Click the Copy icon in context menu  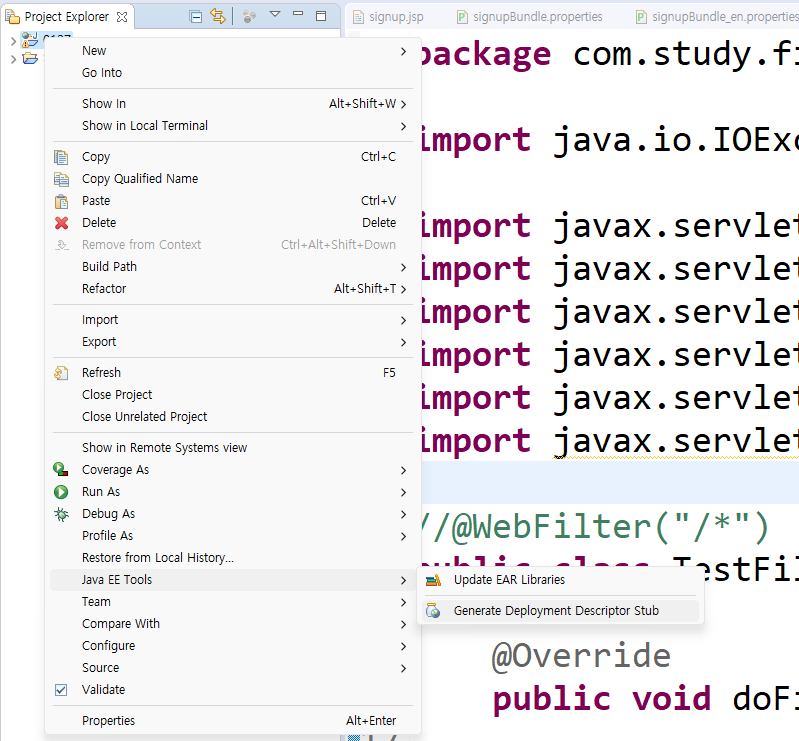point(61,157)
